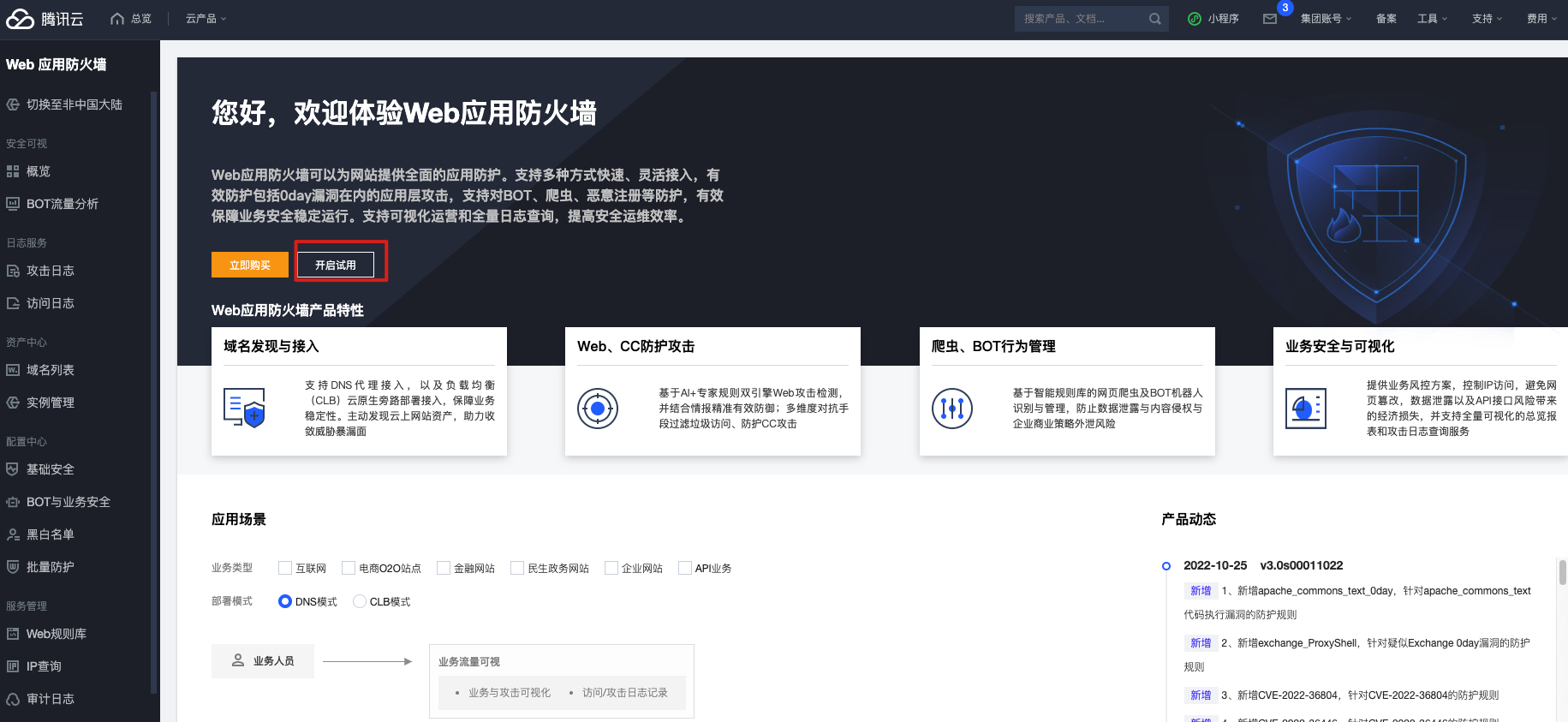The image size is (1568, 722).
Task: Click the search magnifier icon
Action: [1154, 19]
